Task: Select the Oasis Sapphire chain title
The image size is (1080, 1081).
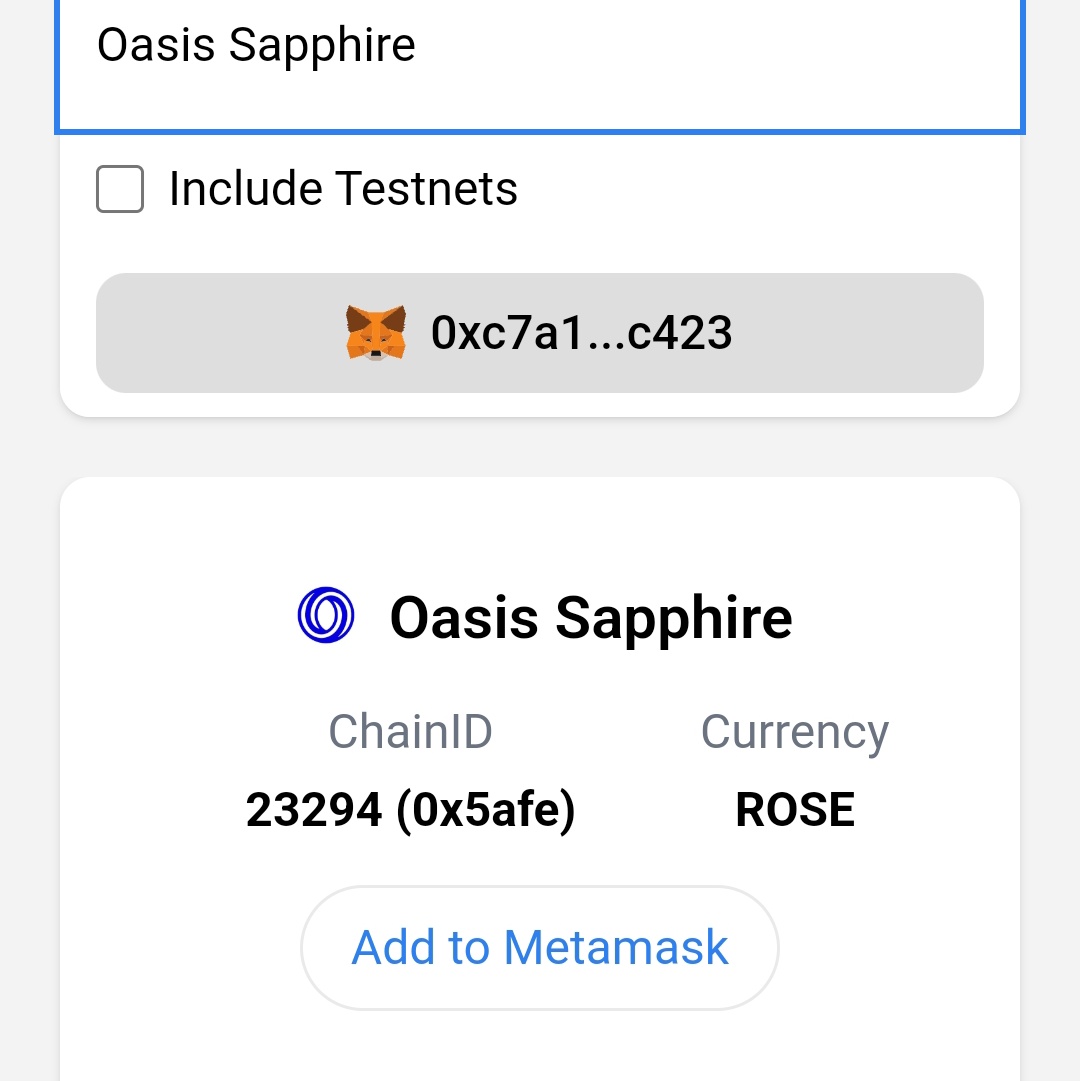Action: coord(591,618)
